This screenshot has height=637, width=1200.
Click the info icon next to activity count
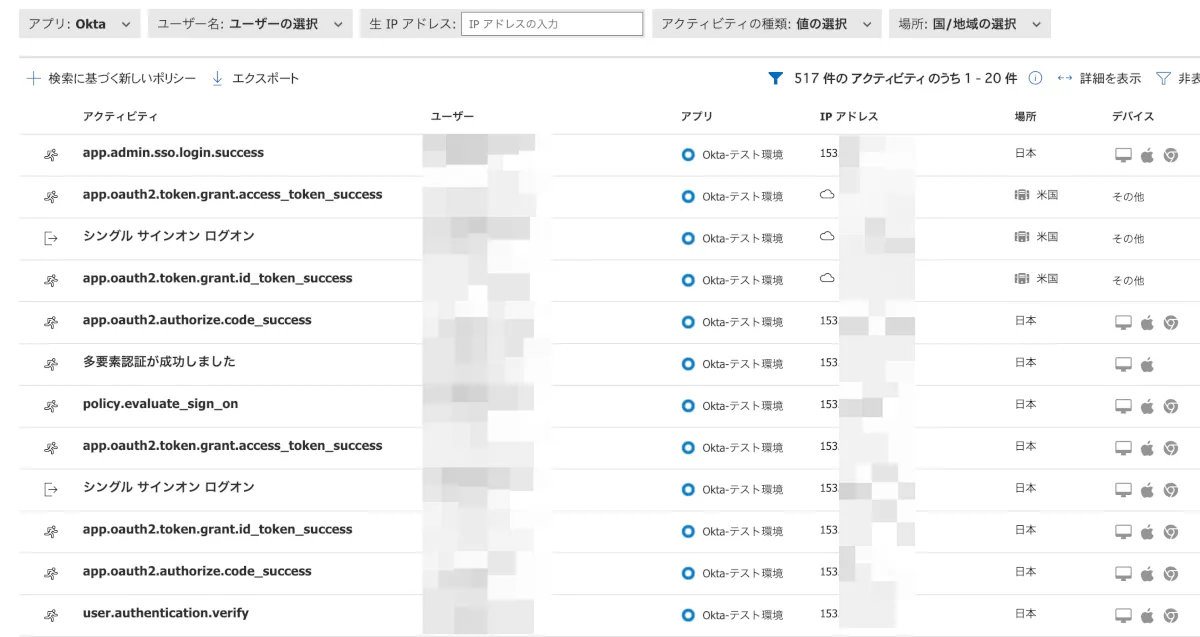(1035, 78)
